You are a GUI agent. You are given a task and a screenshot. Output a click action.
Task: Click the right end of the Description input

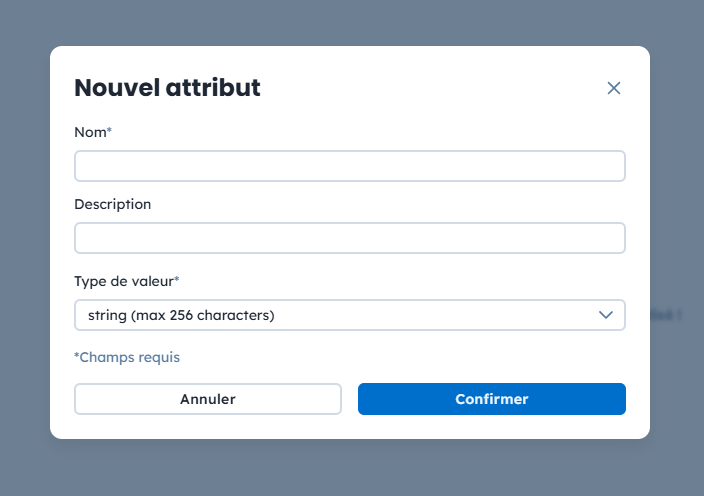615,238
